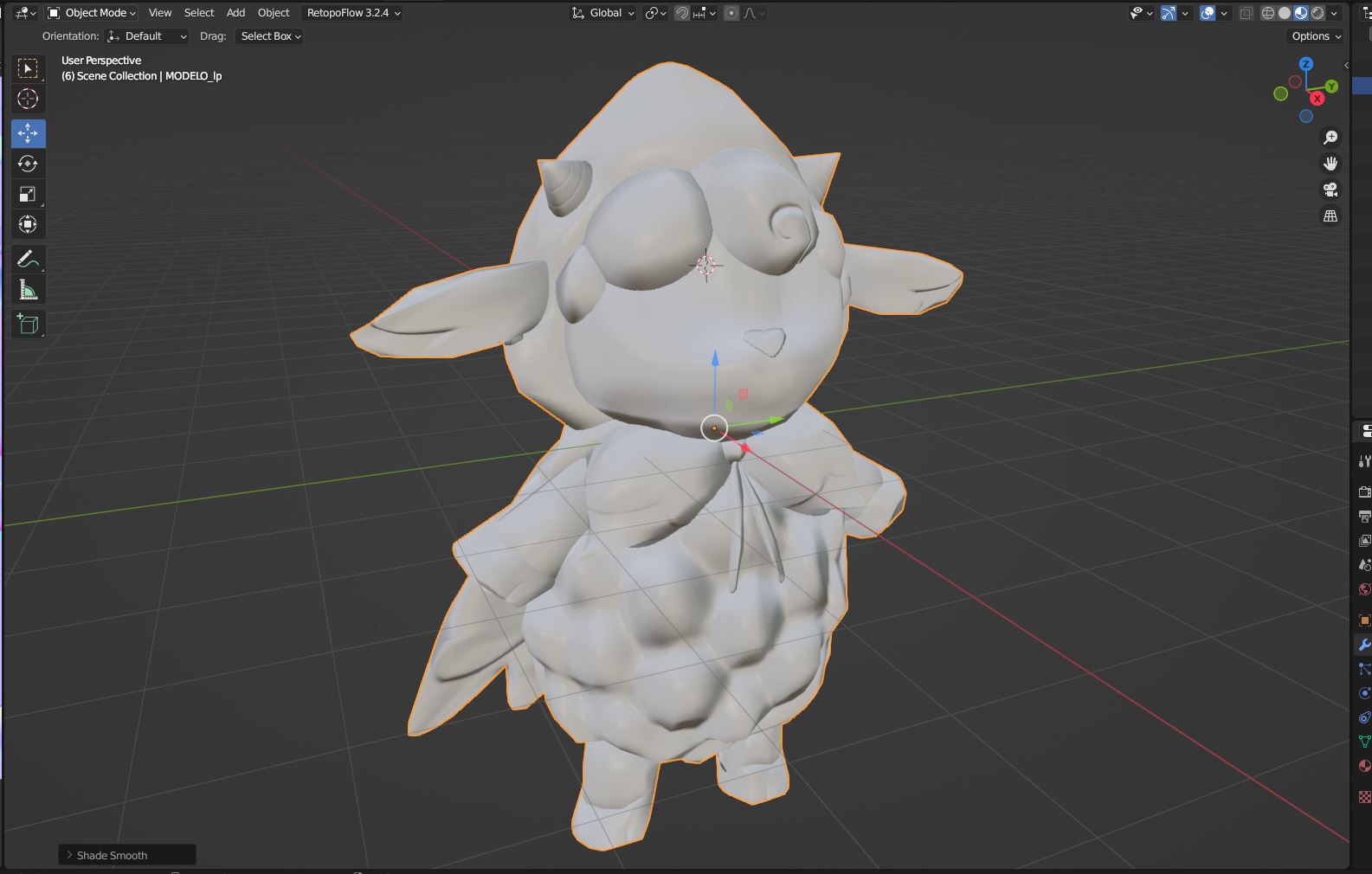Open the Object Constraints properties tab
This screenshot has height=874, width=1372.
point(1363,717)
